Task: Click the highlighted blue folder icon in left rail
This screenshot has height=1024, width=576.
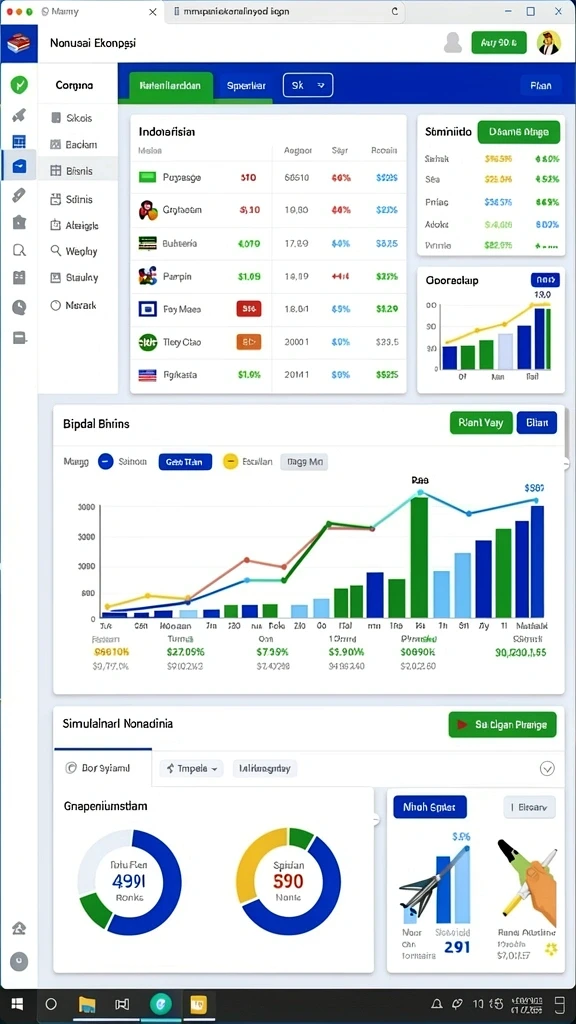Action: (x=19, y=167)
